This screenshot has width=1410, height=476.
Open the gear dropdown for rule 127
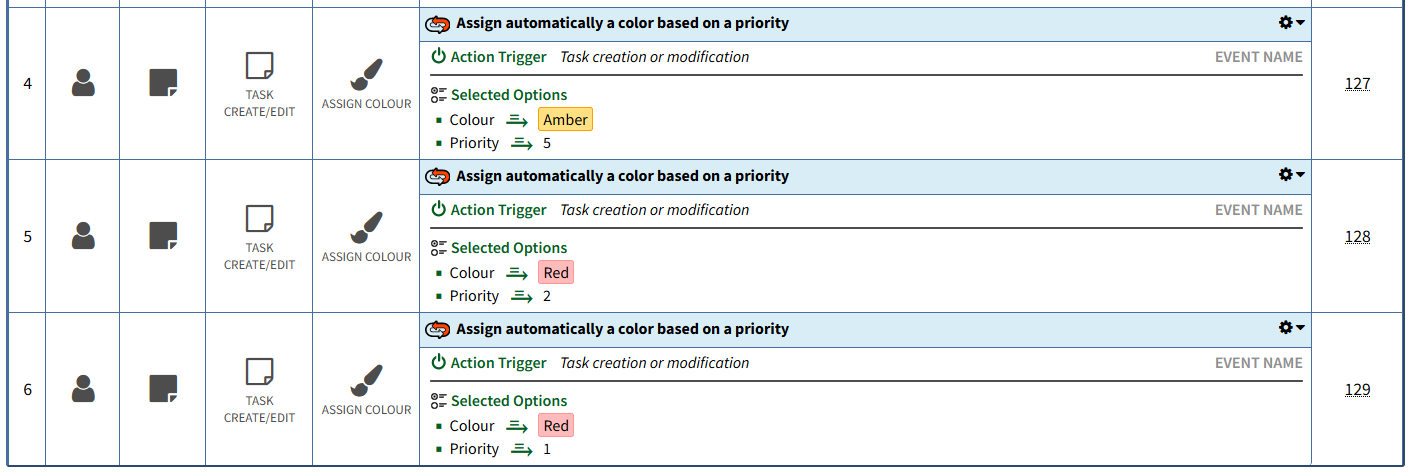tap(1292, 22)
